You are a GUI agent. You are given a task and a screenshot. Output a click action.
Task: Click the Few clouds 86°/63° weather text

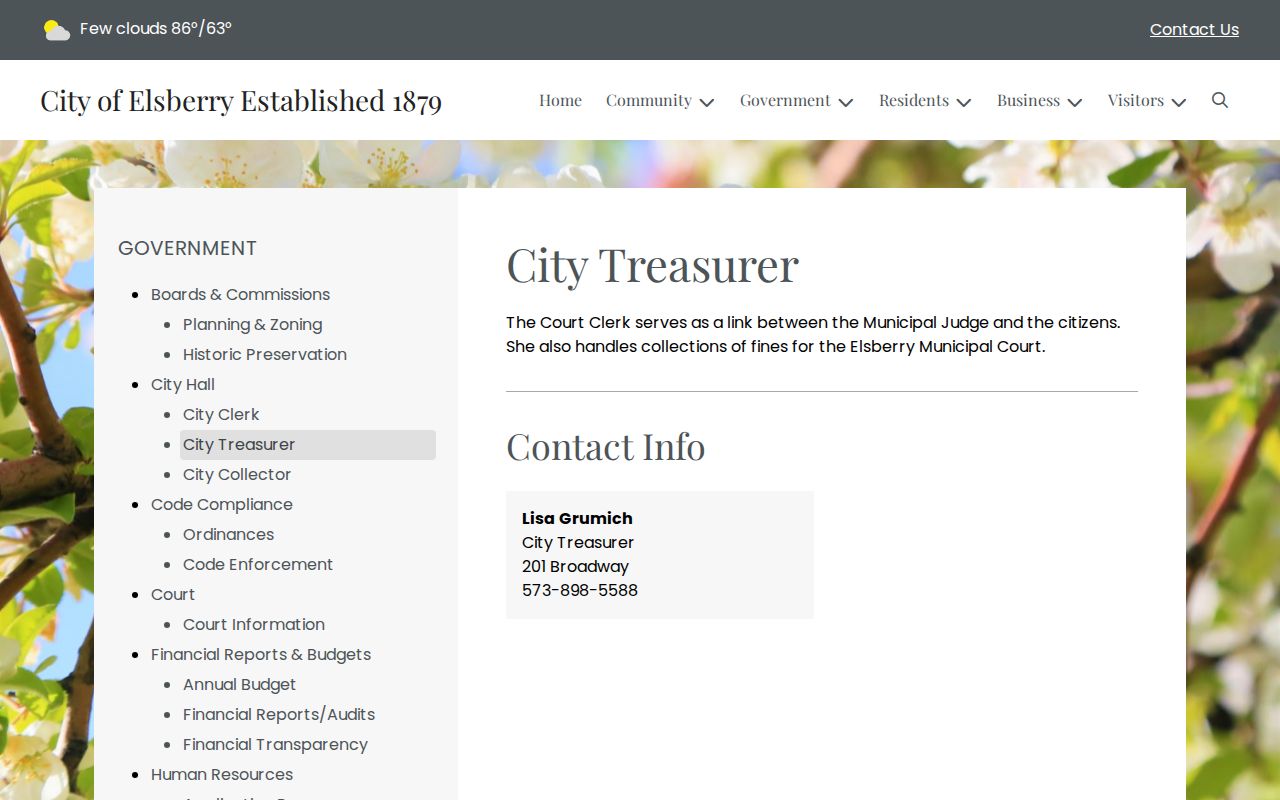coord(156,29)
